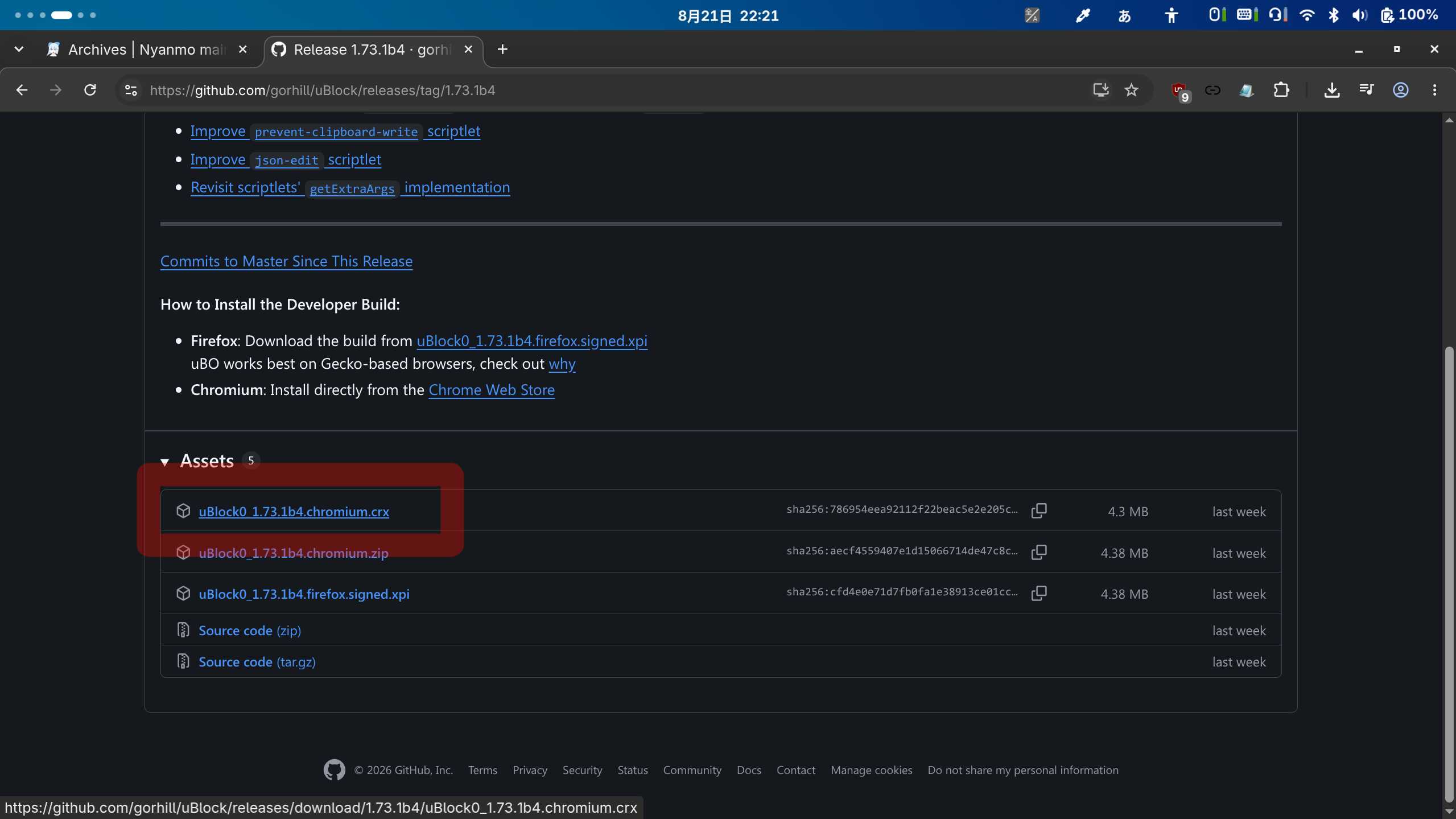Download uBlock0_1.73.1b4.chromium.zip asset

[x=294, y=553]
